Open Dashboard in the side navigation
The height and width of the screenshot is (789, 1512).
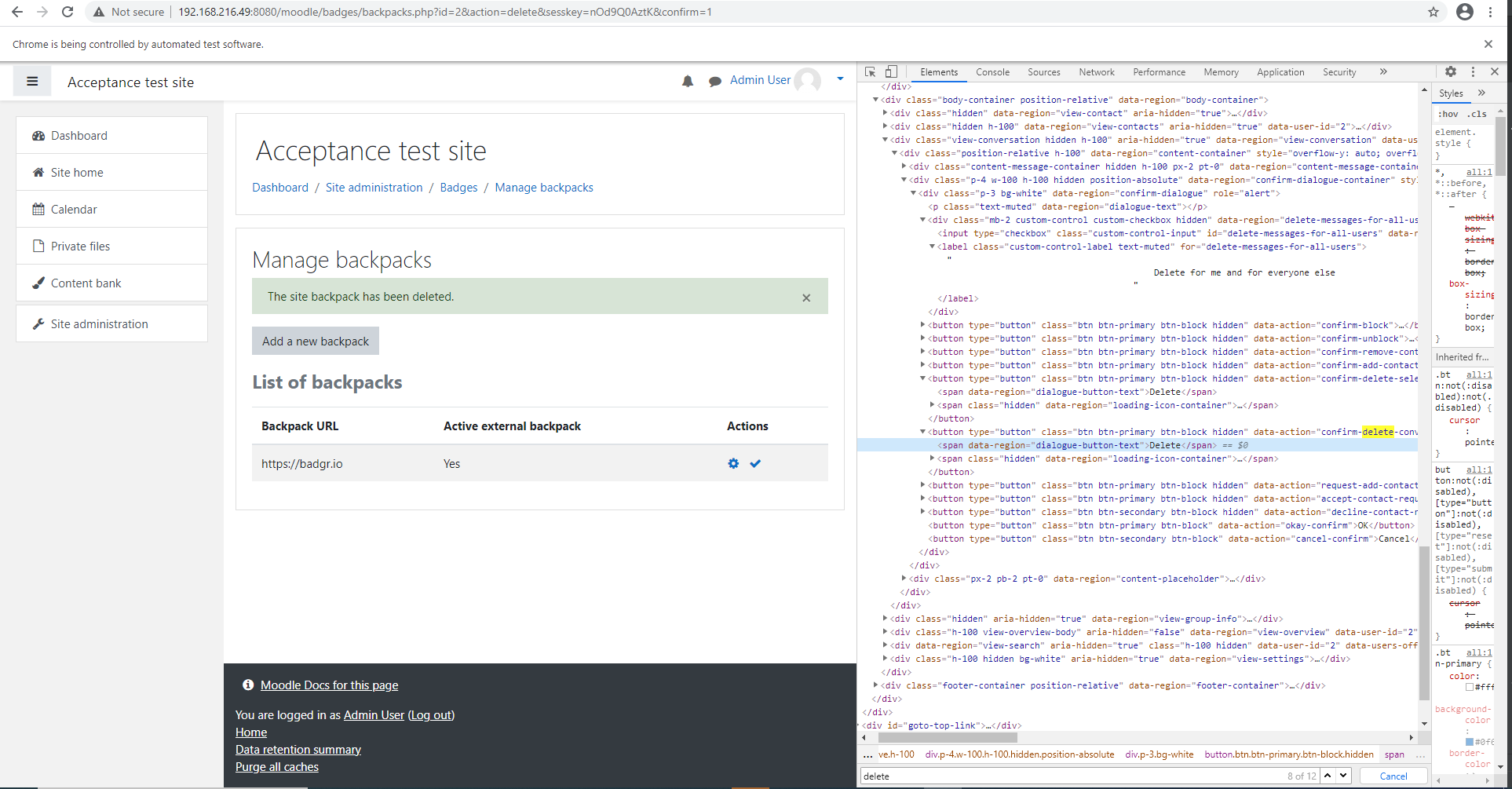pyautogui.click(x=111, y=135)
